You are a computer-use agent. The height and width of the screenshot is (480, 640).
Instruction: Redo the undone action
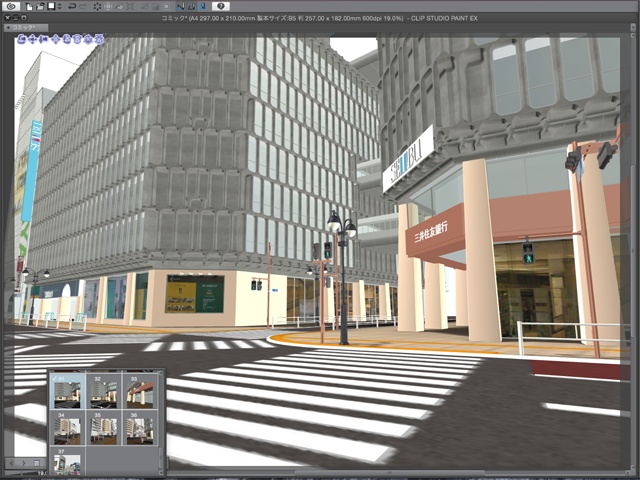click(x=83, y=7)
